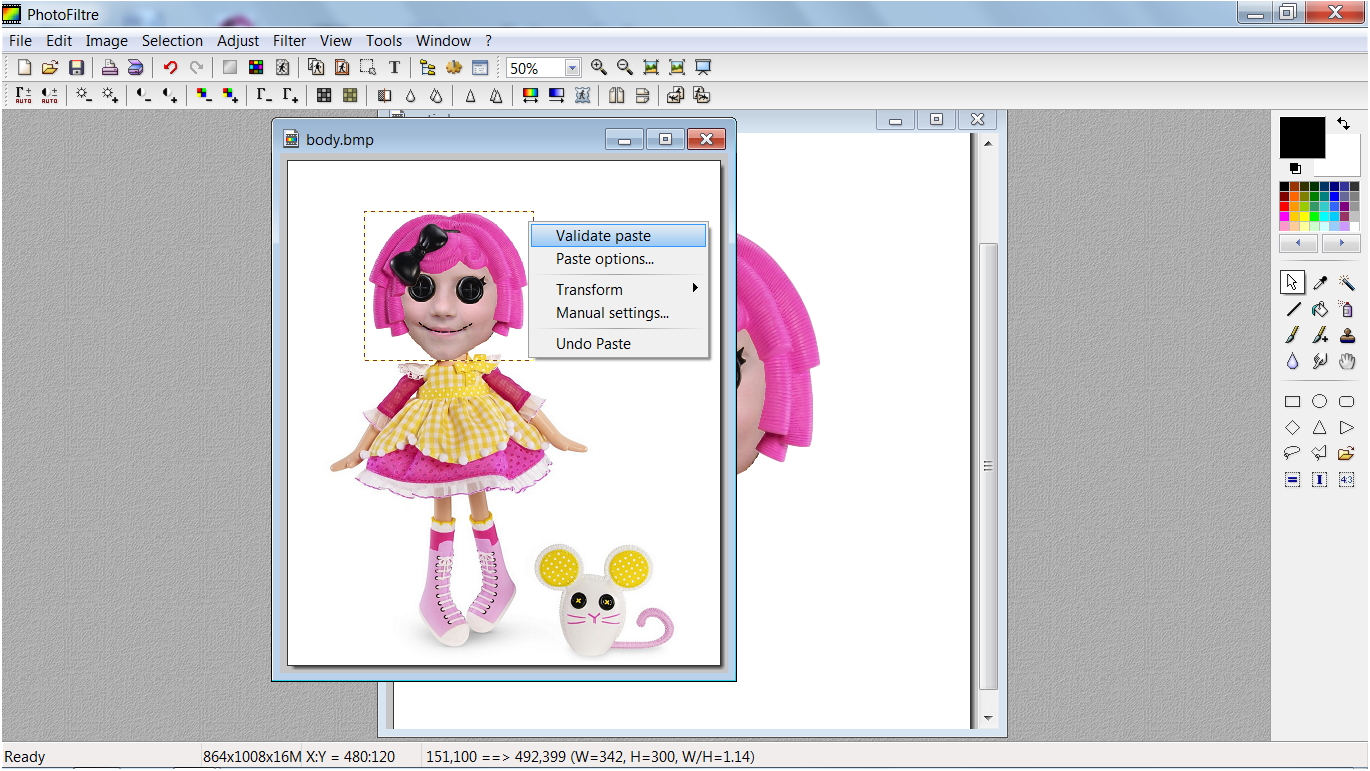
Task: Select the Magic wand tool
Action: (1347, 283)
